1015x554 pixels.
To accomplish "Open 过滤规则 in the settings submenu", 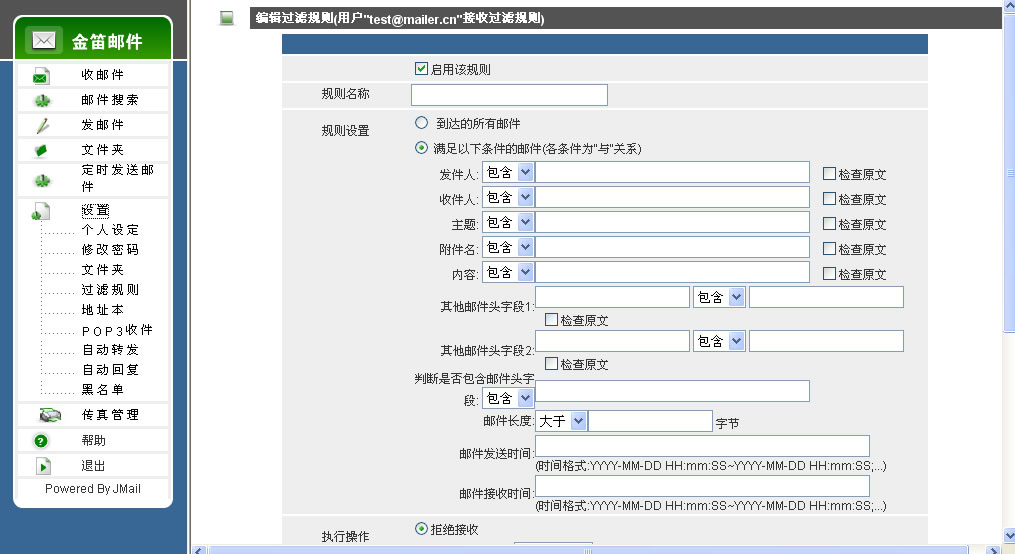I will (x=110, y=290).
